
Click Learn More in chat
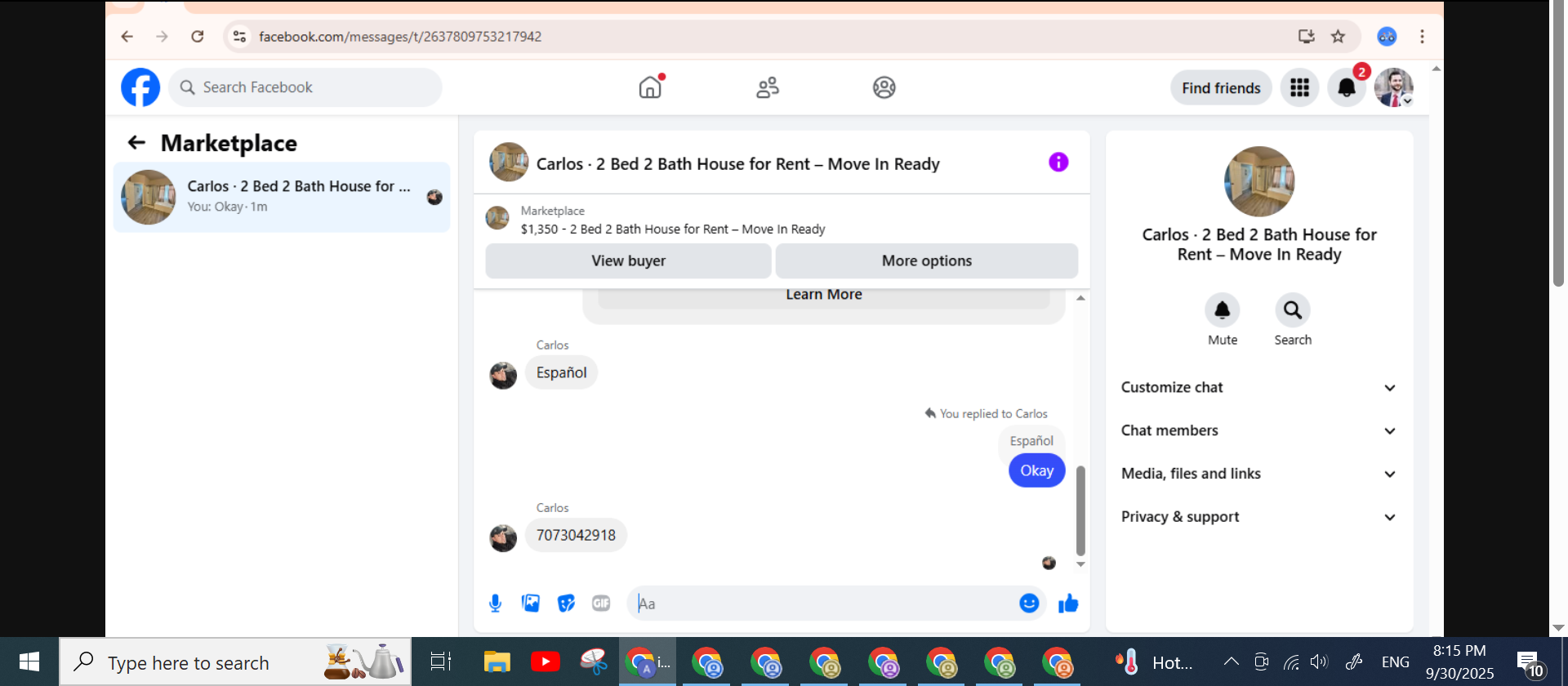coord(824,295)
